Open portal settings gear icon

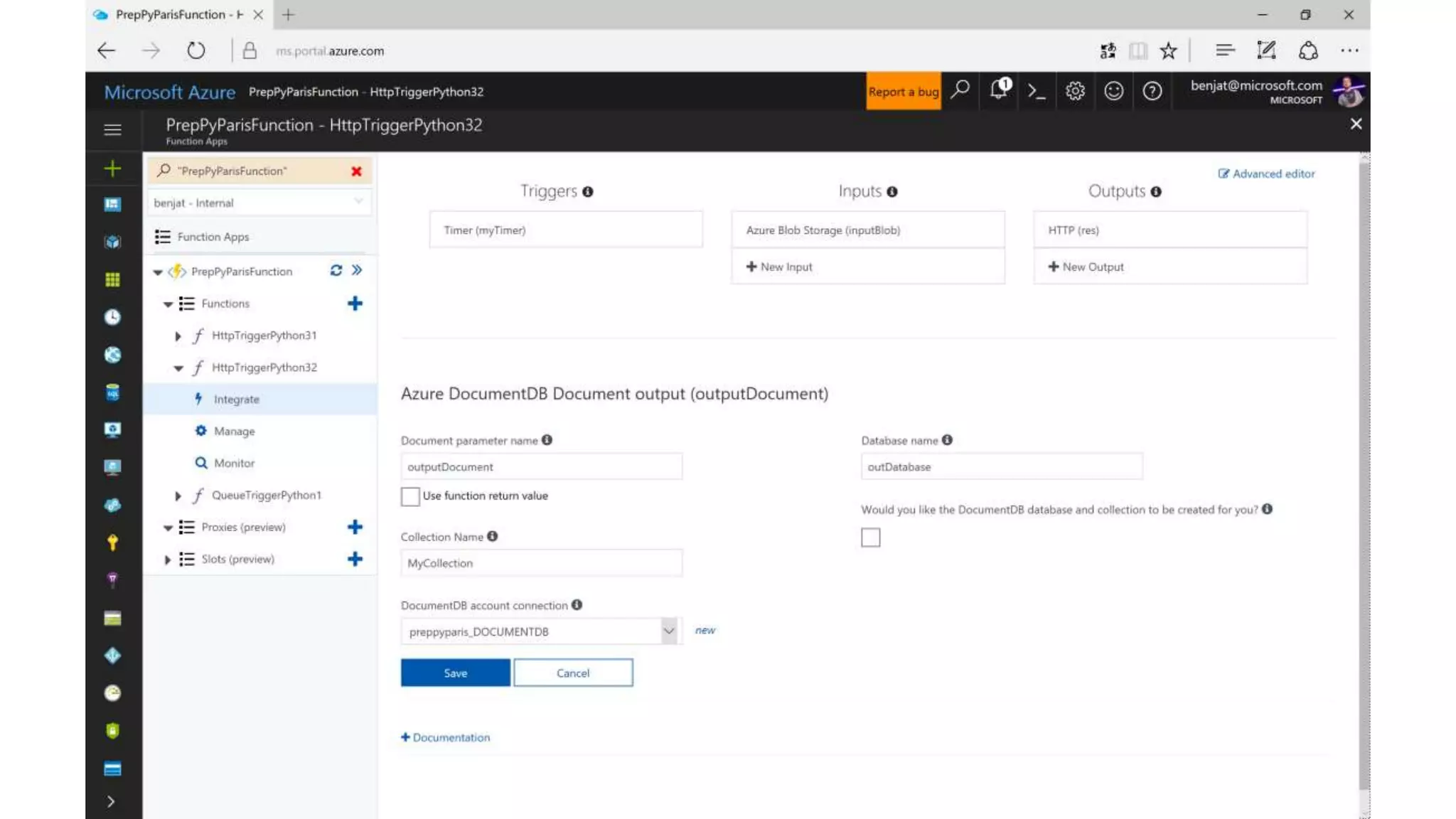[x=1075, y=91]
